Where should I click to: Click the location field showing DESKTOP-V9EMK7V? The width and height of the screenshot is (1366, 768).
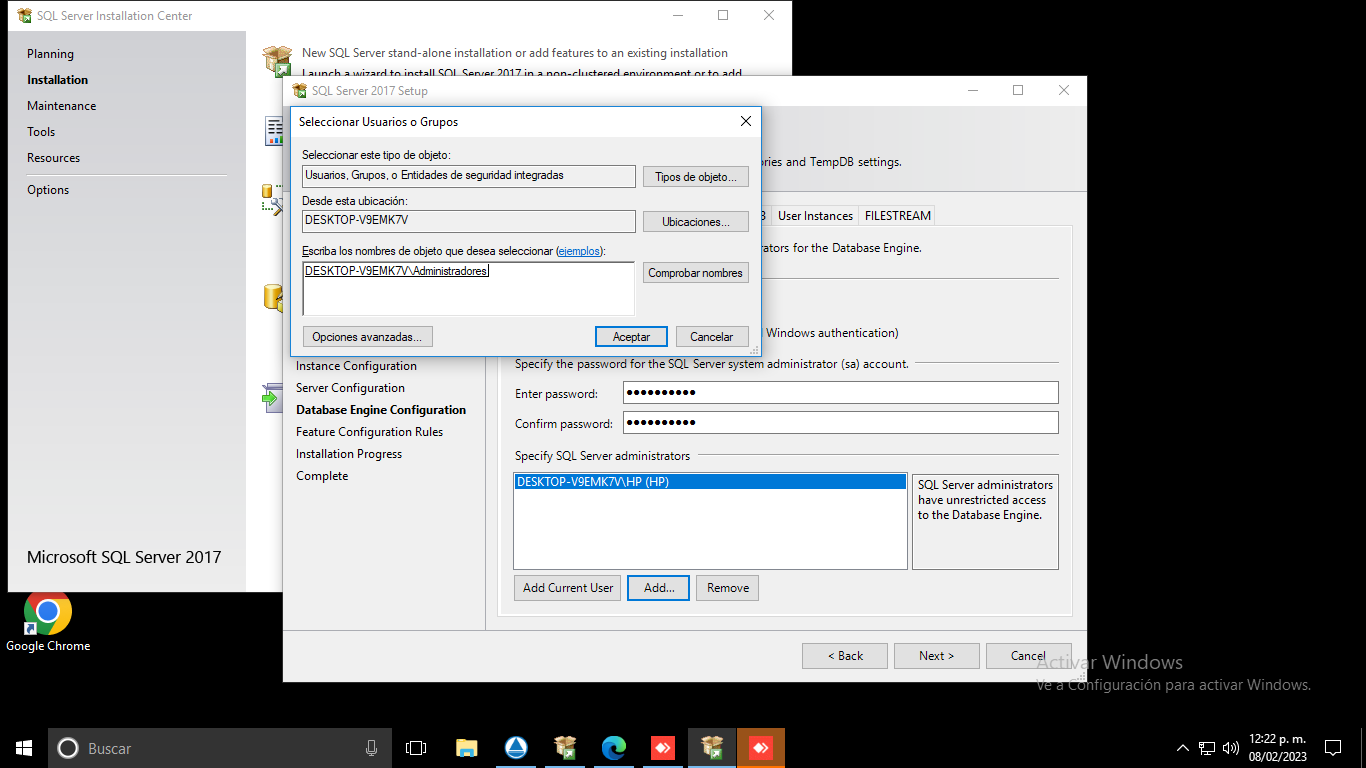[468, 221]
